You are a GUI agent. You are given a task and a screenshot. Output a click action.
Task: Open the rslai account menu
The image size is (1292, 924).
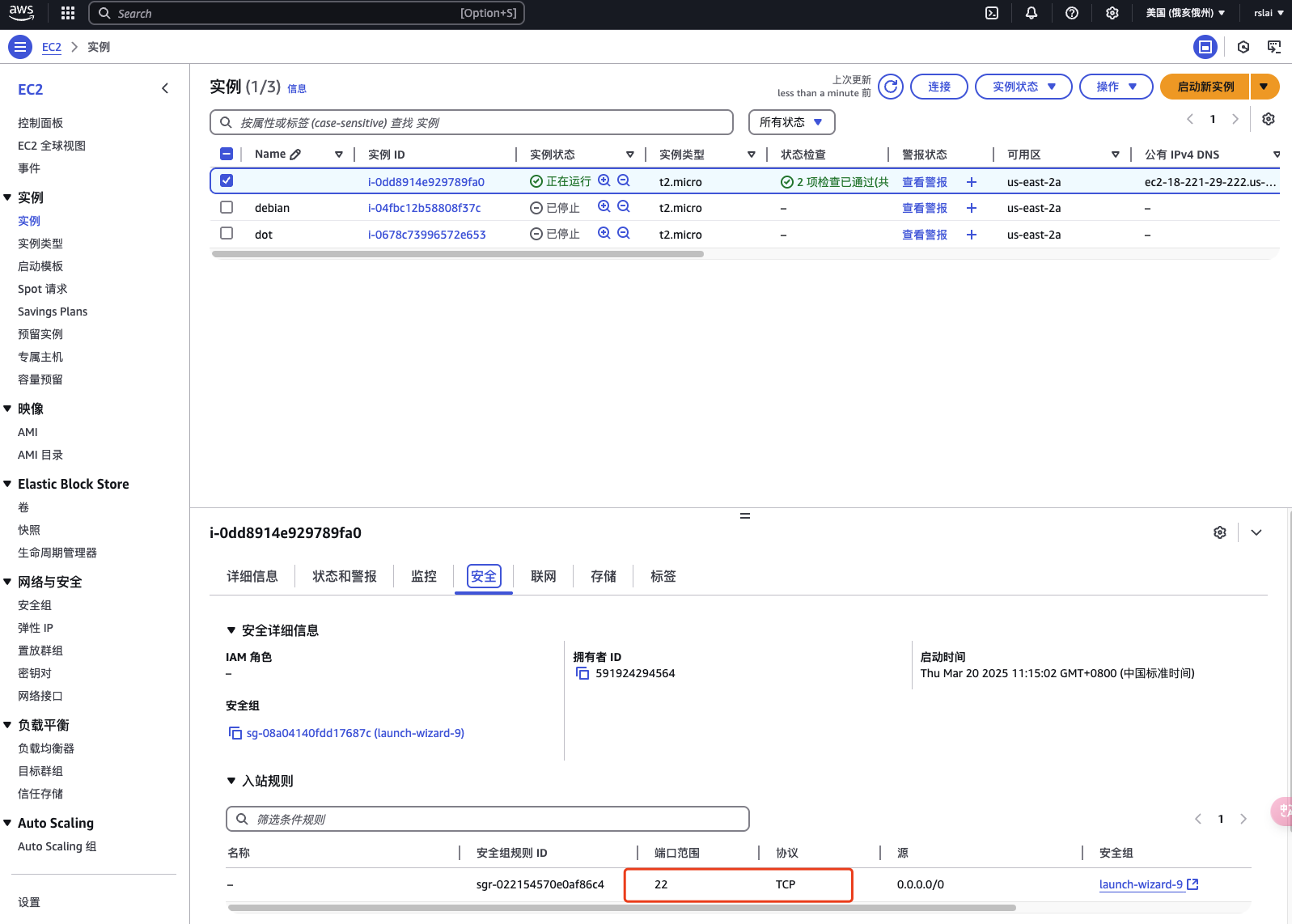click(x=1269, y=13)
